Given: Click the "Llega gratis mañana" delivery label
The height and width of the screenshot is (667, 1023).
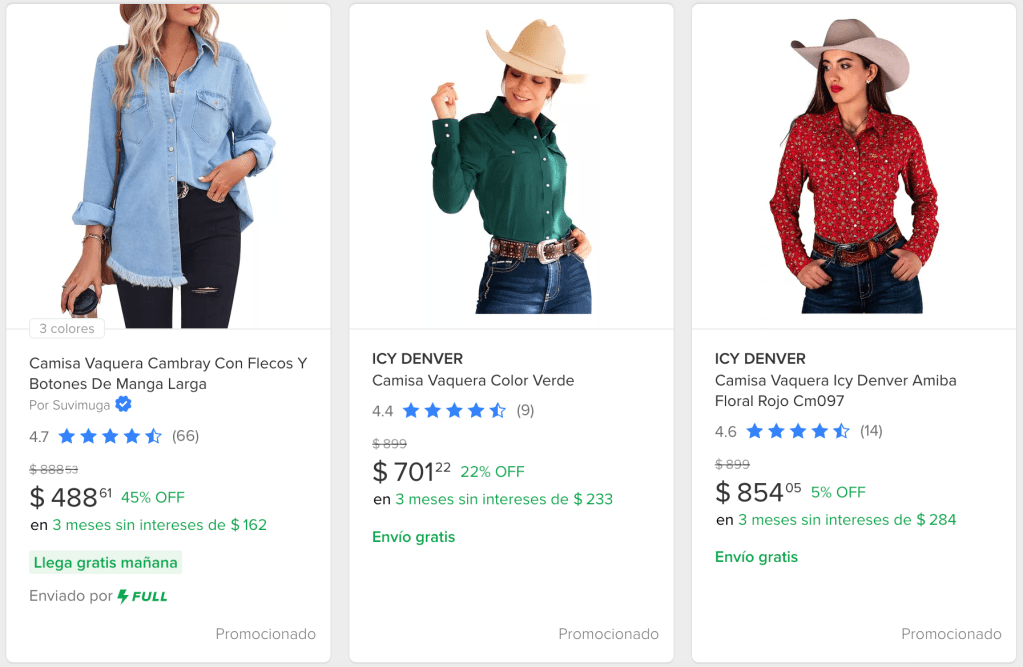Looking at the screenshot, I should point(106,562).
